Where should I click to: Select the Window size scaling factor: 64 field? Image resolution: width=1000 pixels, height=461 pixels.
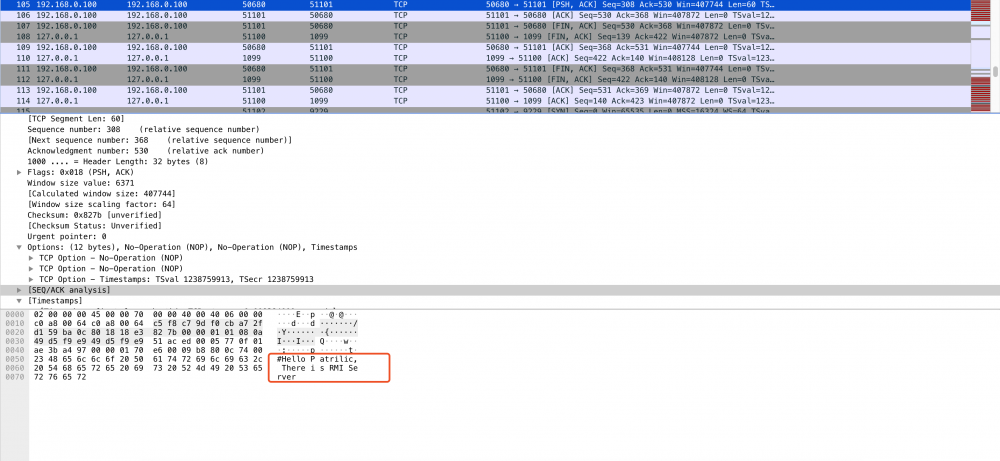(x=101, y=204)
